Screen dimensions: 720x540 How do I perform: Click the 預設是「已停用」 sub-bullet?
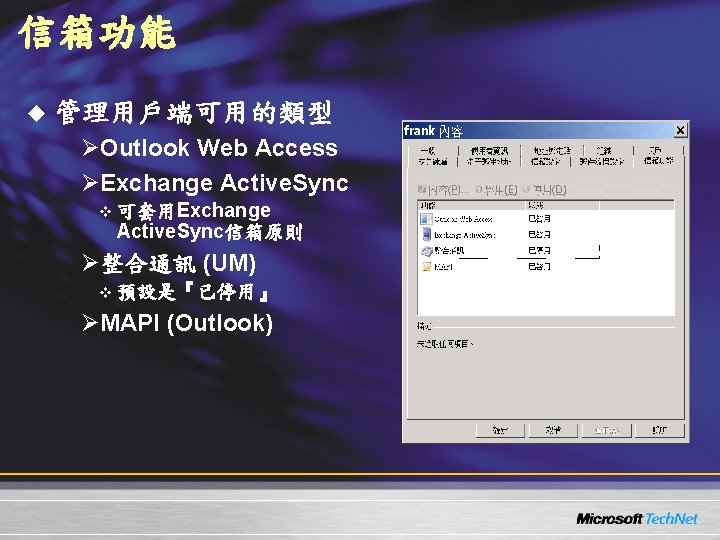point(193,292)
